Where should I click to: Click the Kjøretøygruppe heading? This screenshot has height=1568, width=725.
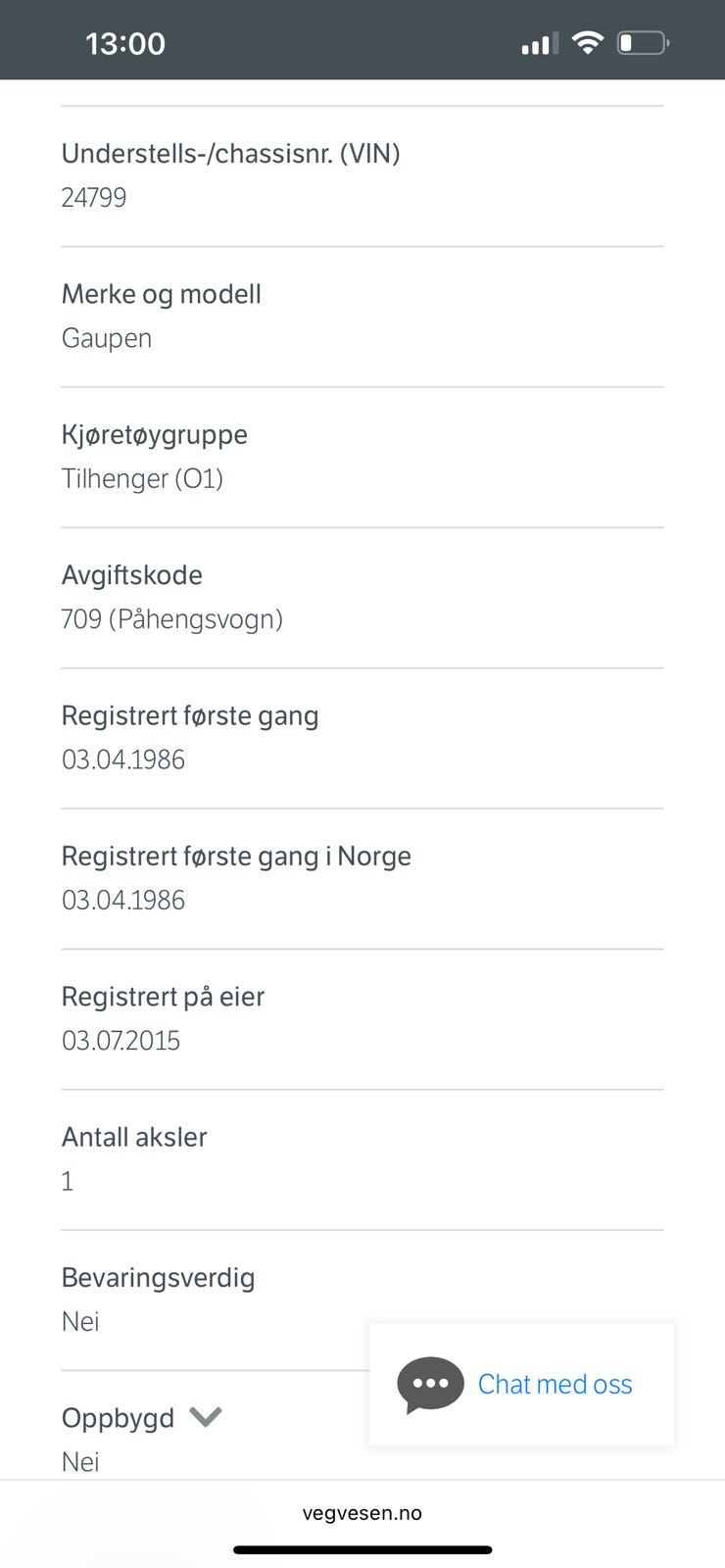click(x=154, y=434)
